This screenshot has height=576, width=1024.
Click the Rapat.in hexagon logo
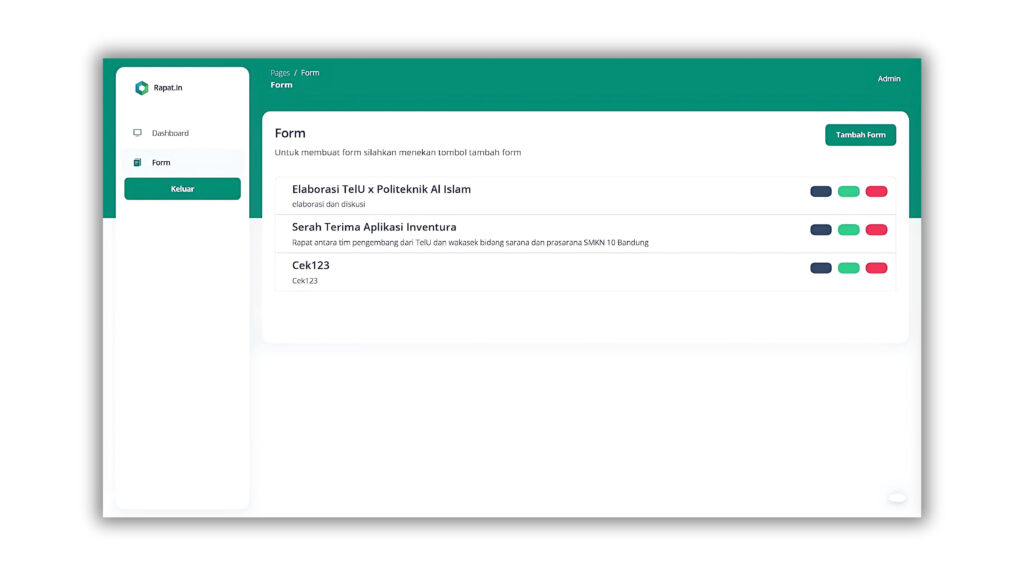[141, 88]
